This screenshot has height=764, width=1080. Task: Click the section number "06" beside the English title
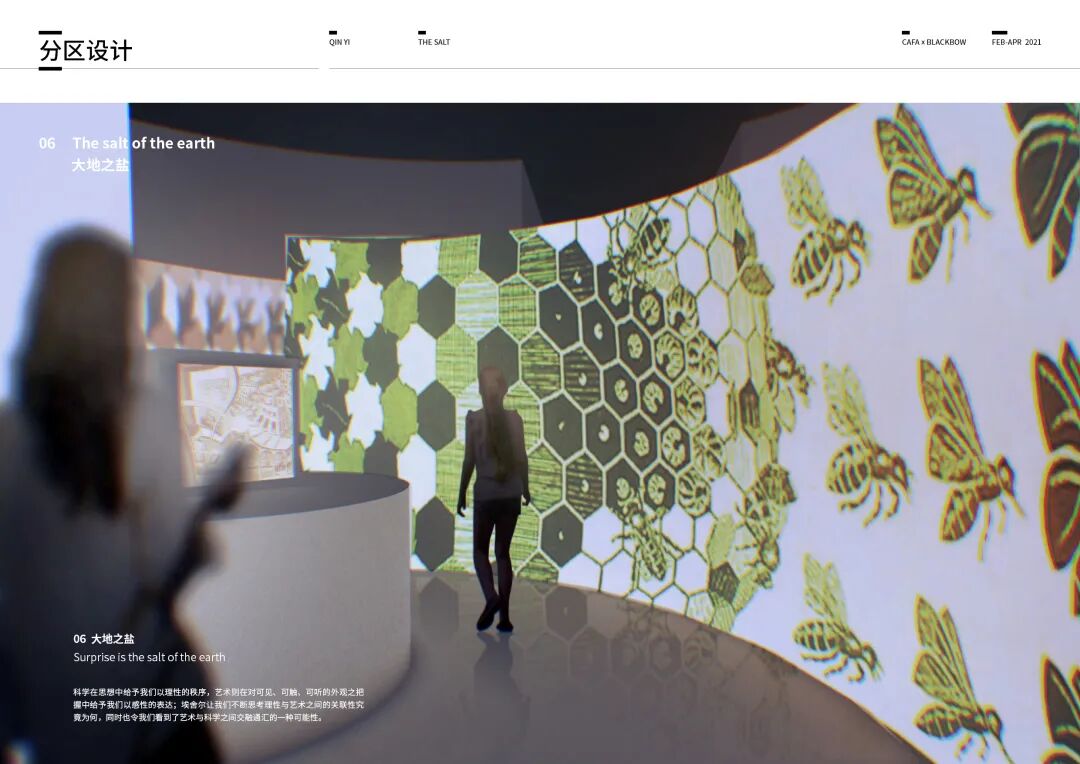coord(47,143)
